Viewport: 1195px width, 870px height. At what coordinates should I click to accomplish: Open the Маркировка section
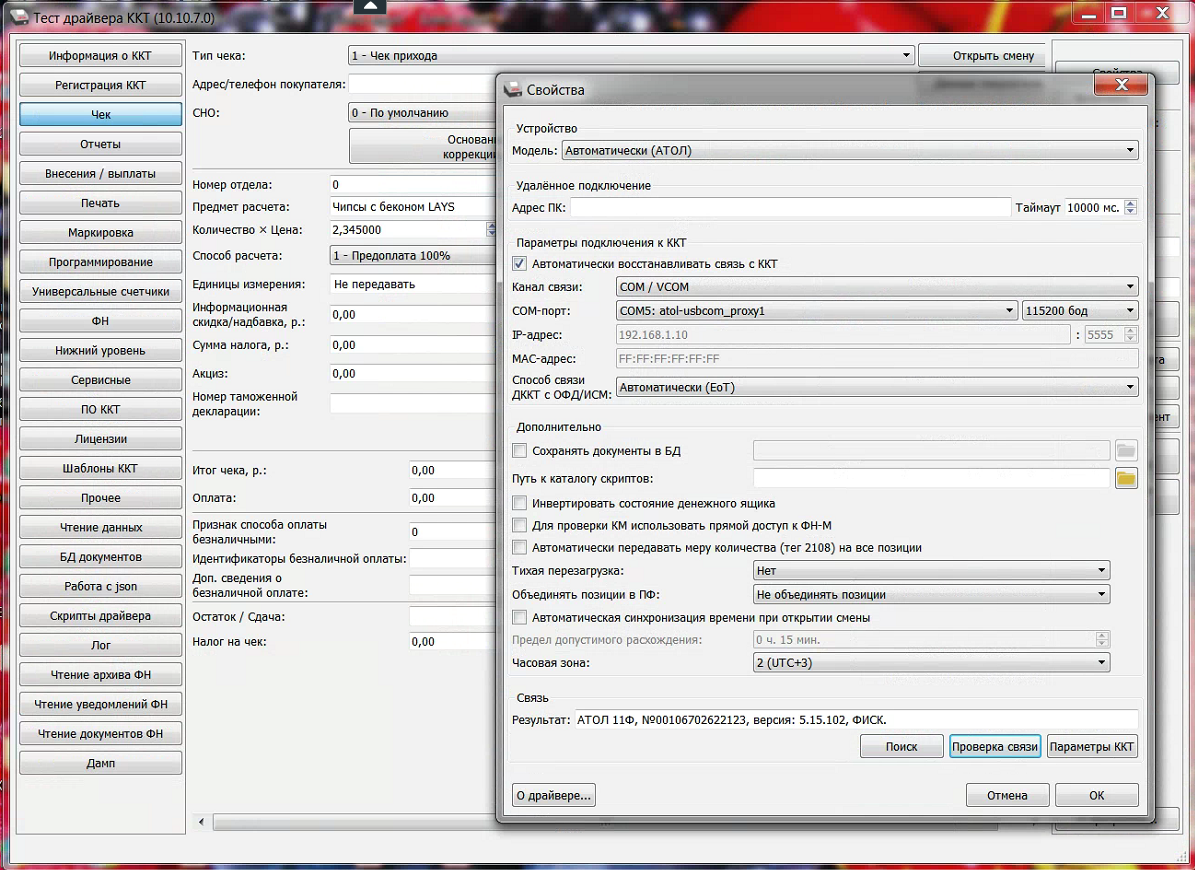[x=101, y=232]
